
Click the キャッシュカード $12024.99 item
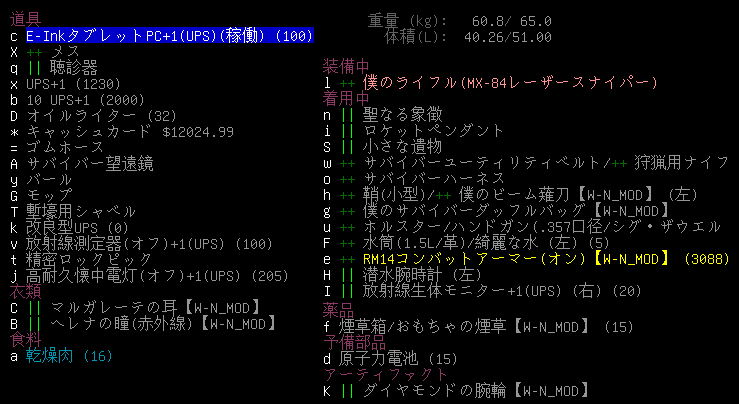pyautogui.click(x=130, y=132)
